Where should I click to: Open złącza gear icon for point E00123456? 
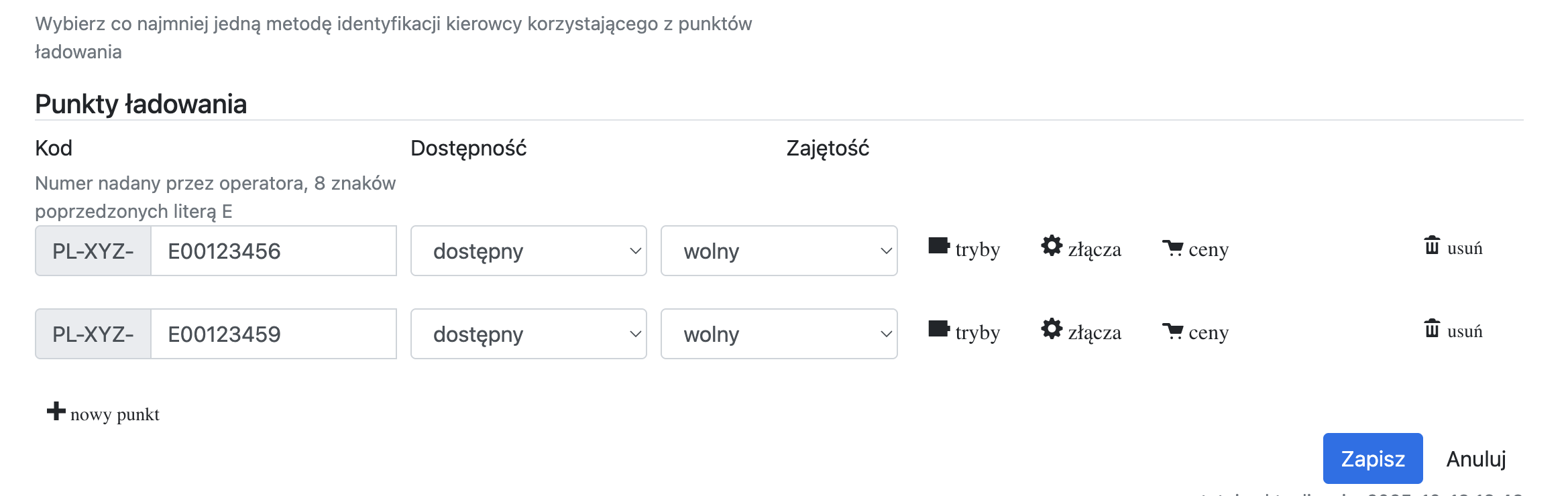(x=1052, y=246)
